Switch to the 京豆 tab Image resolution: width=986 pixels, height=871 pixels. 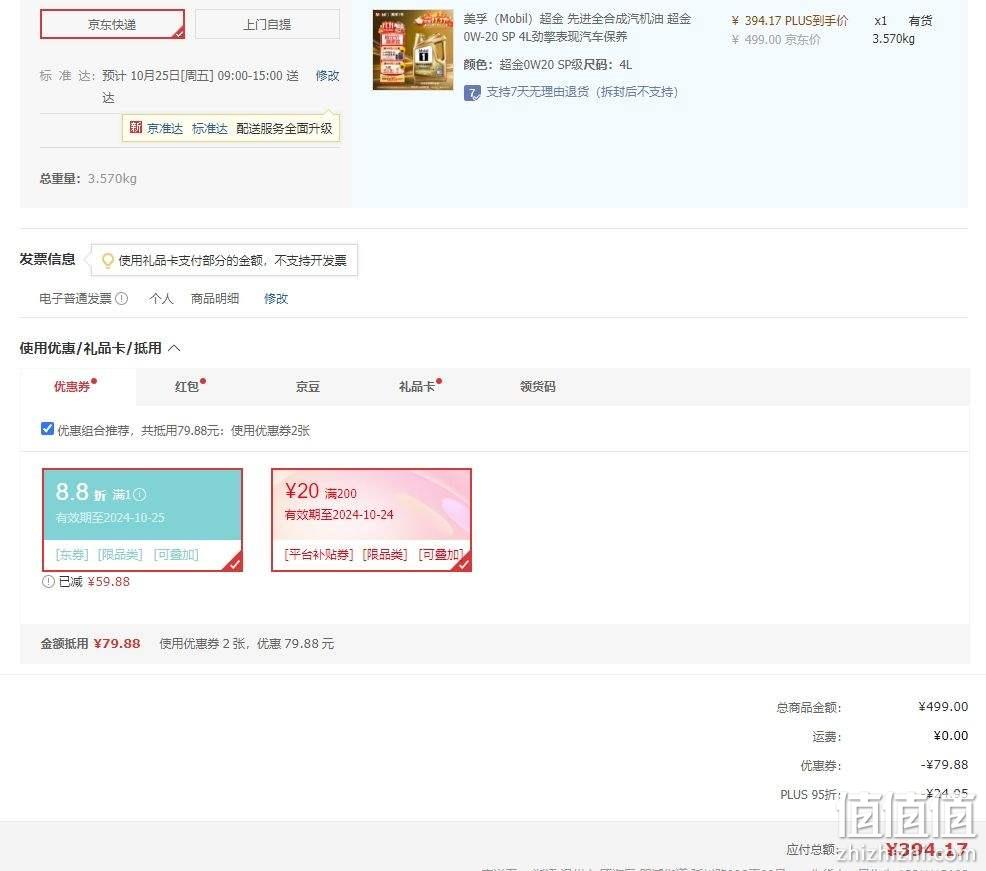pyautogui.click(x=307, y=386)
